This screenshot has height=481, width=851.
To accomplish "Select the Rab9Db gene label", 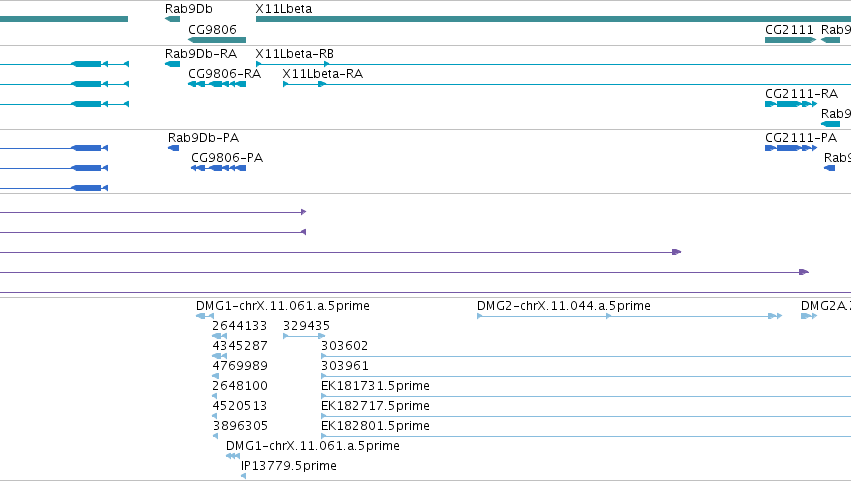I will pos(188,9).
